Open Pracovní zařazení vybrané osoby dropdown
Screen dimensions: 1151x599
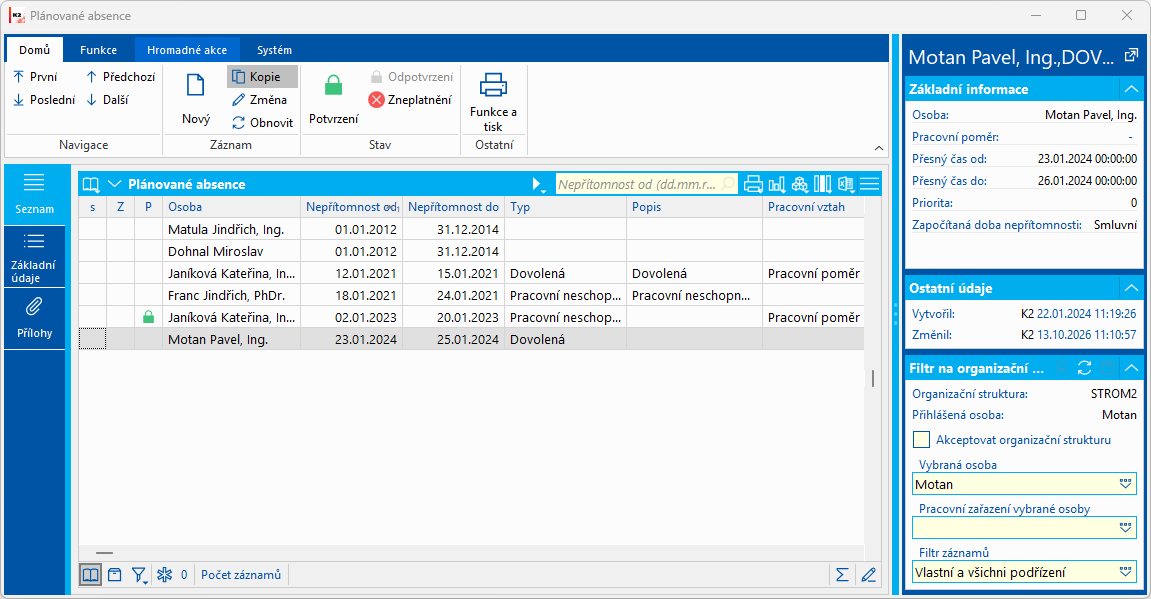click(1125, 528)
